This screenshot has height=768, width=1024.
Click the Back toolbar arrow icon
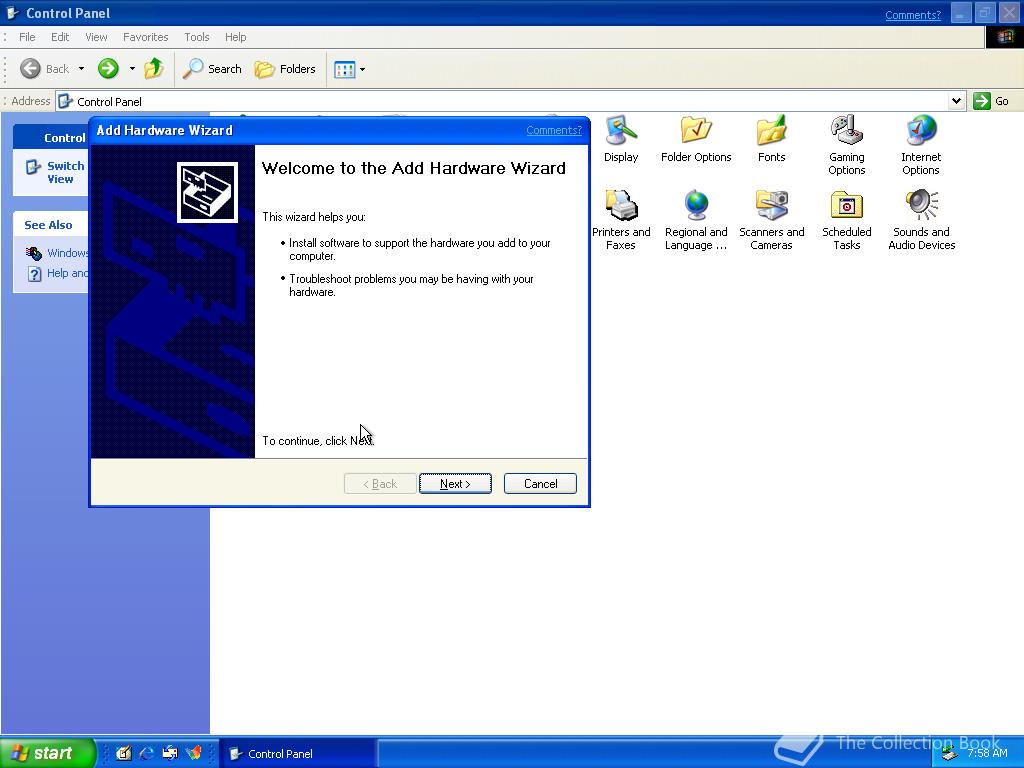tap(30, 69)
